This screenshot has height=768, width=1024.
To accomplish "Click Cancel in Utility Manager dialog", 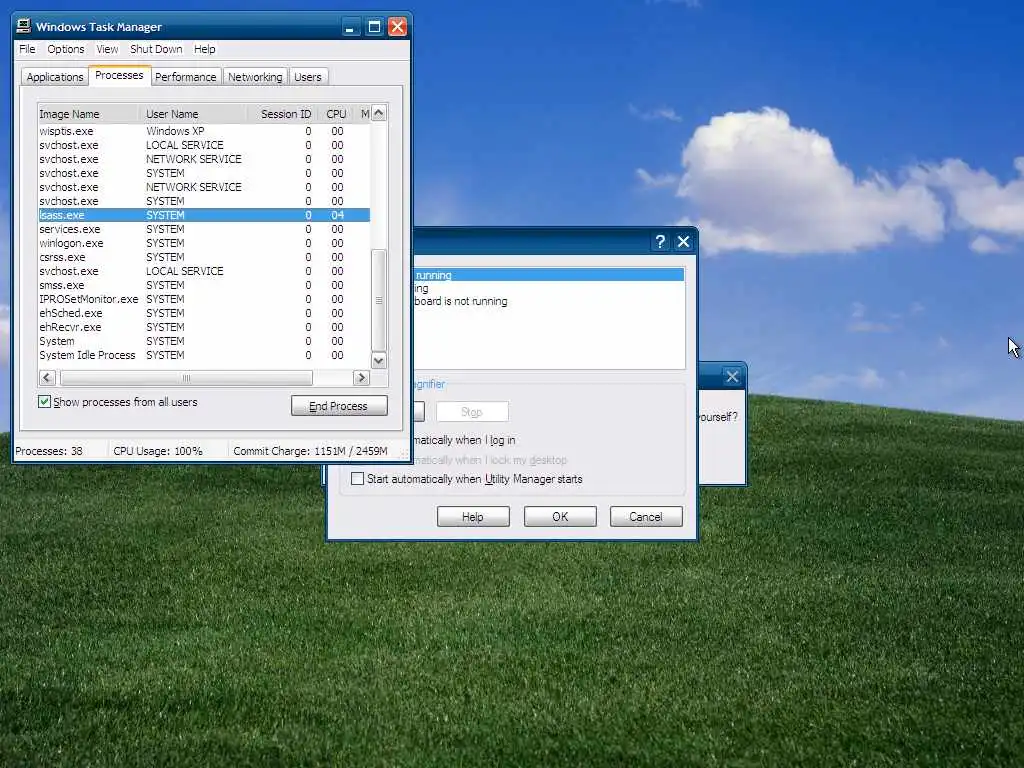I will (x=646, y=517).
